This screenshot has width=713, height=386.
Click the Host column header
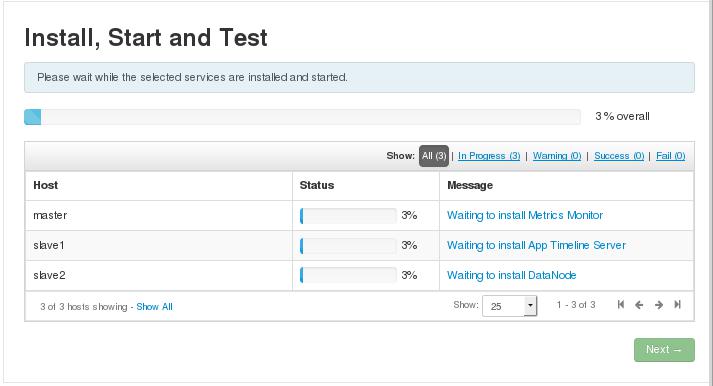[45, 185]
